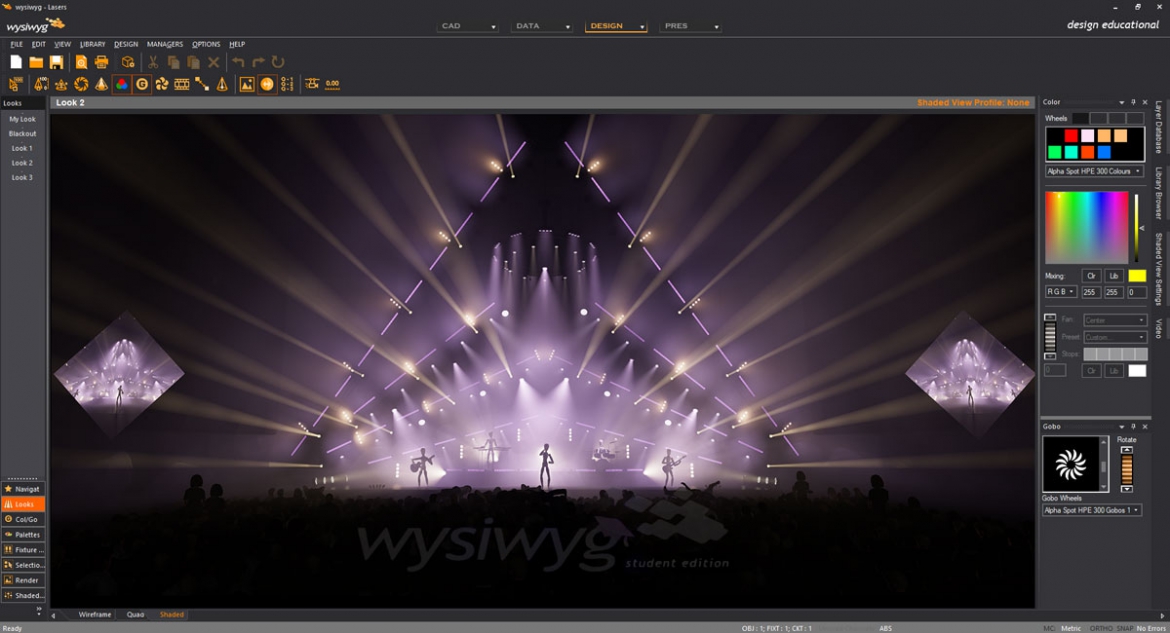This screenshot has width=1170, height=633.
Task: Open the Render shortcut in the sidebar
Action: tap(23, 580)
